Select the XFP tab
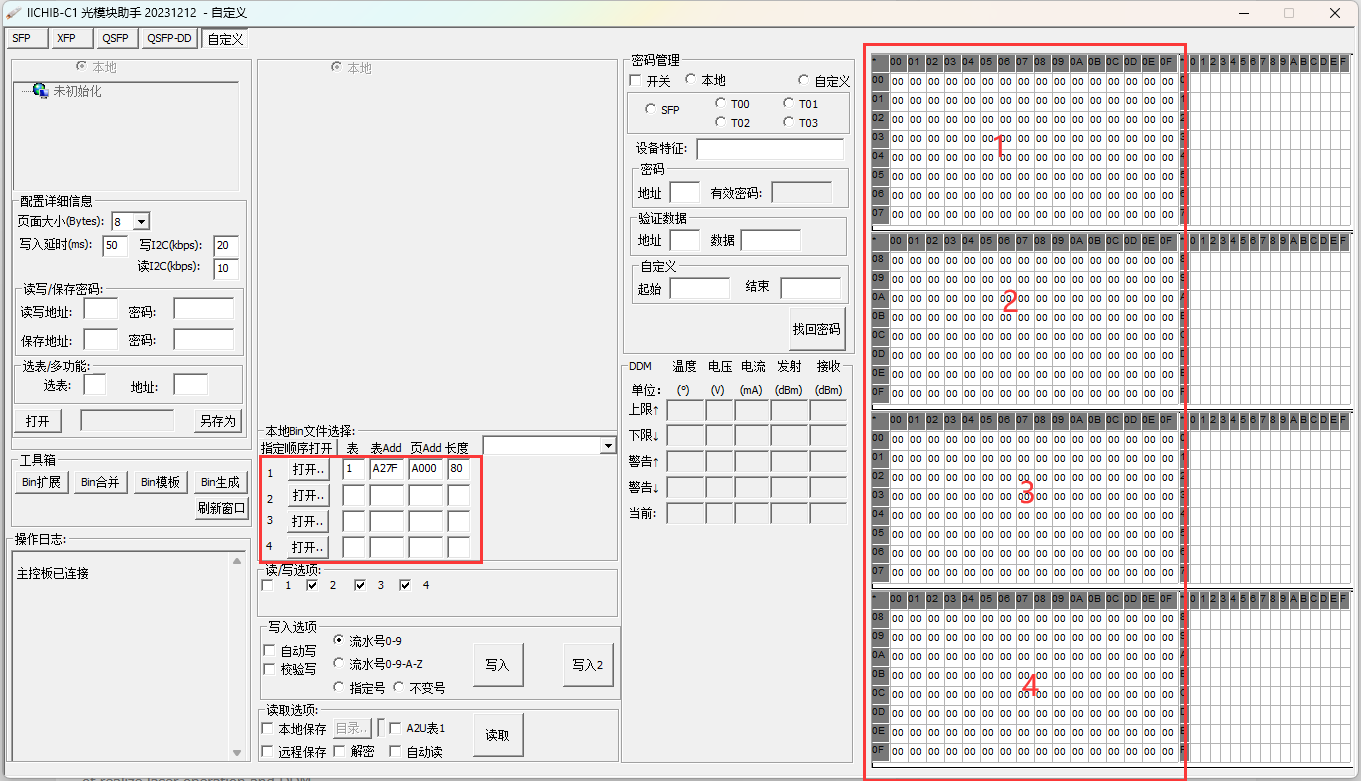Viewport: 1361px width, 781px height. point(71,38)
